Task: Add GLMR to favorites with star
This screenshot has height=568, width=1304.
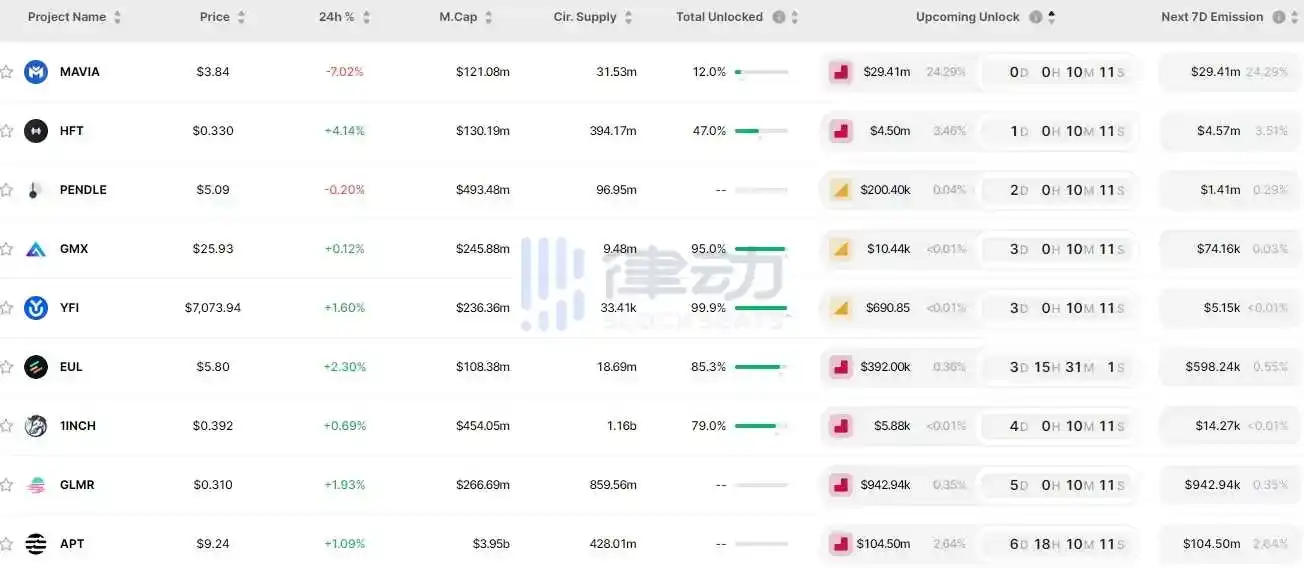Action: (x=7, y=485)
